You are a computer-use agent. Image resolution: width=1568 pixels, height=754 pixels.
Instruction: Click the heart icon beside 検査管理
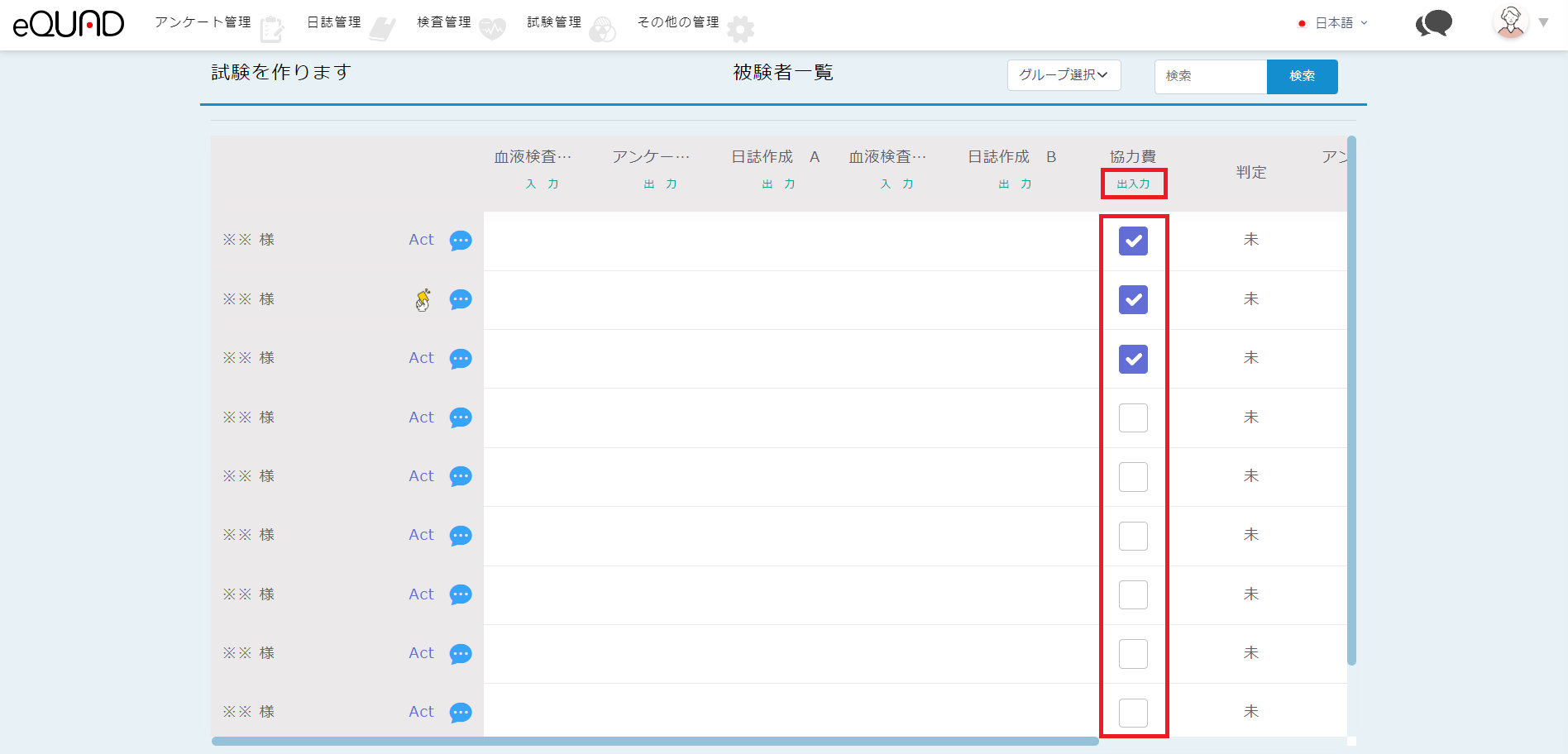(492, 29)
